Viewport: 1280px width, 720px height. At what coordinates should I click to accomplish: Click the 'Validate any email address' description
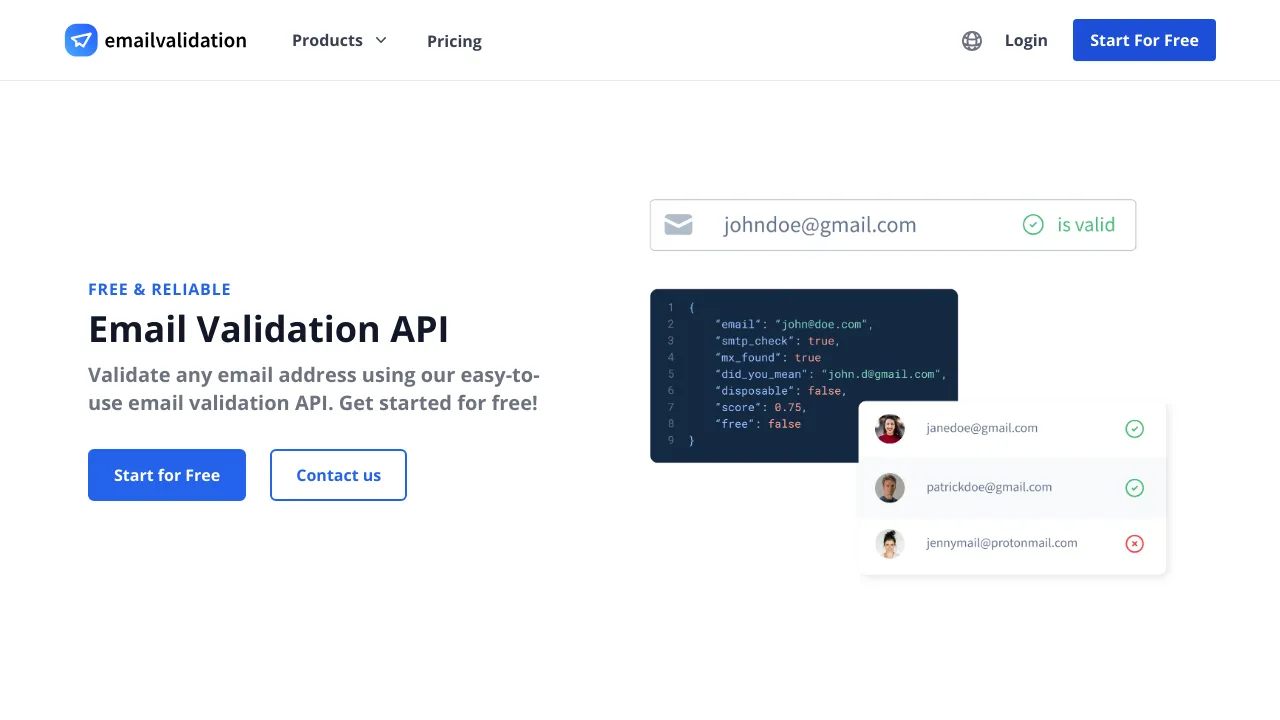[314, 389]
